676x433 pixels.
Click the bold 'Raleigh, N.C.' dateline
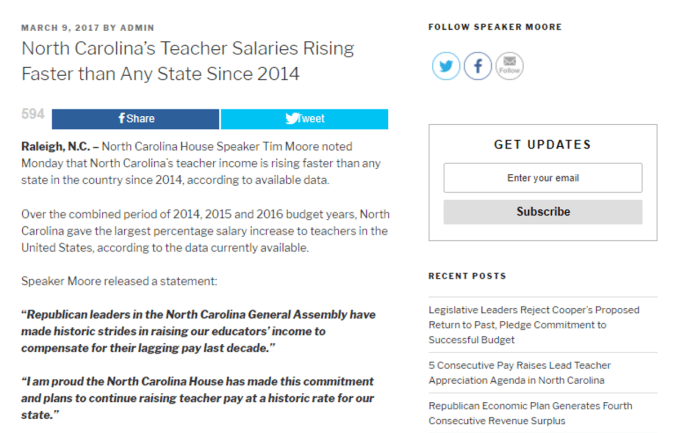click(x=56, y=146)
